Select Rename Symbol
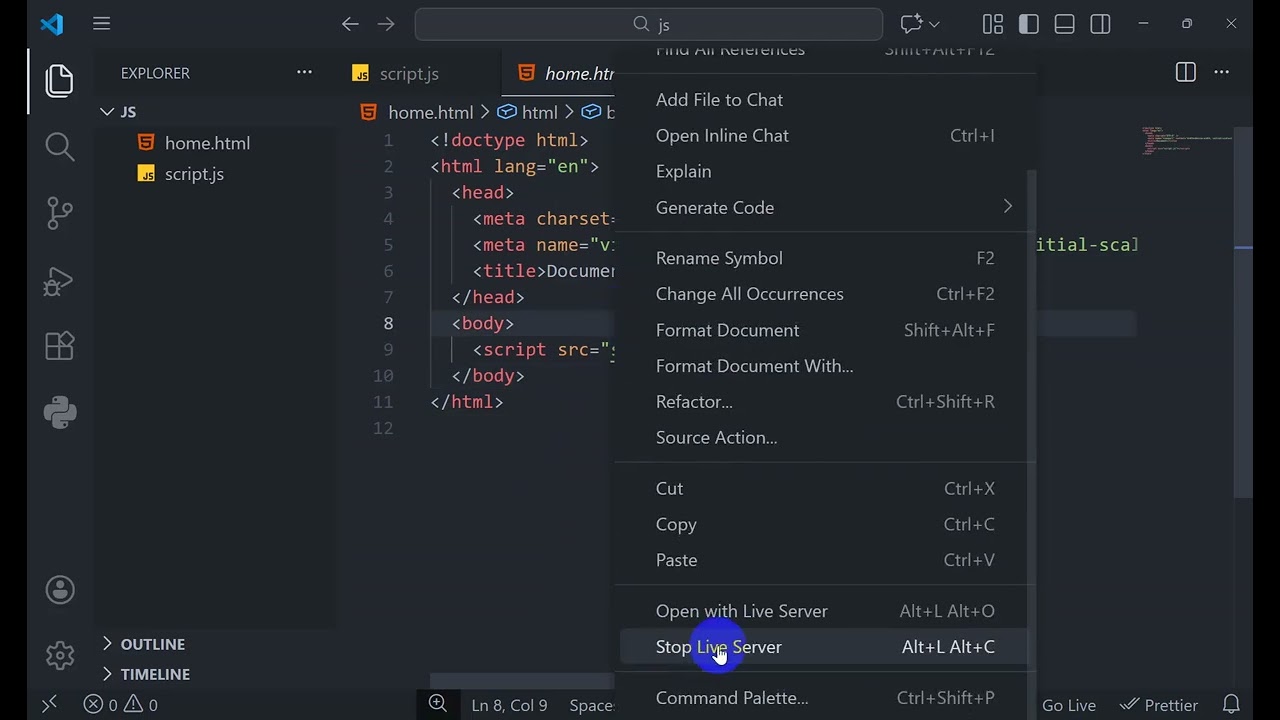Viewport: 1280px width, 720px height. coord(825,258)
